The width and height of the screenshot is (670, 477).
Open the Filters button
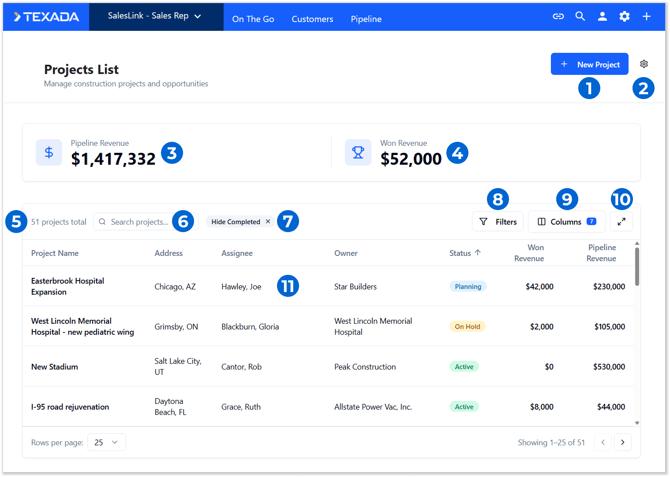[x=498, y=221]
